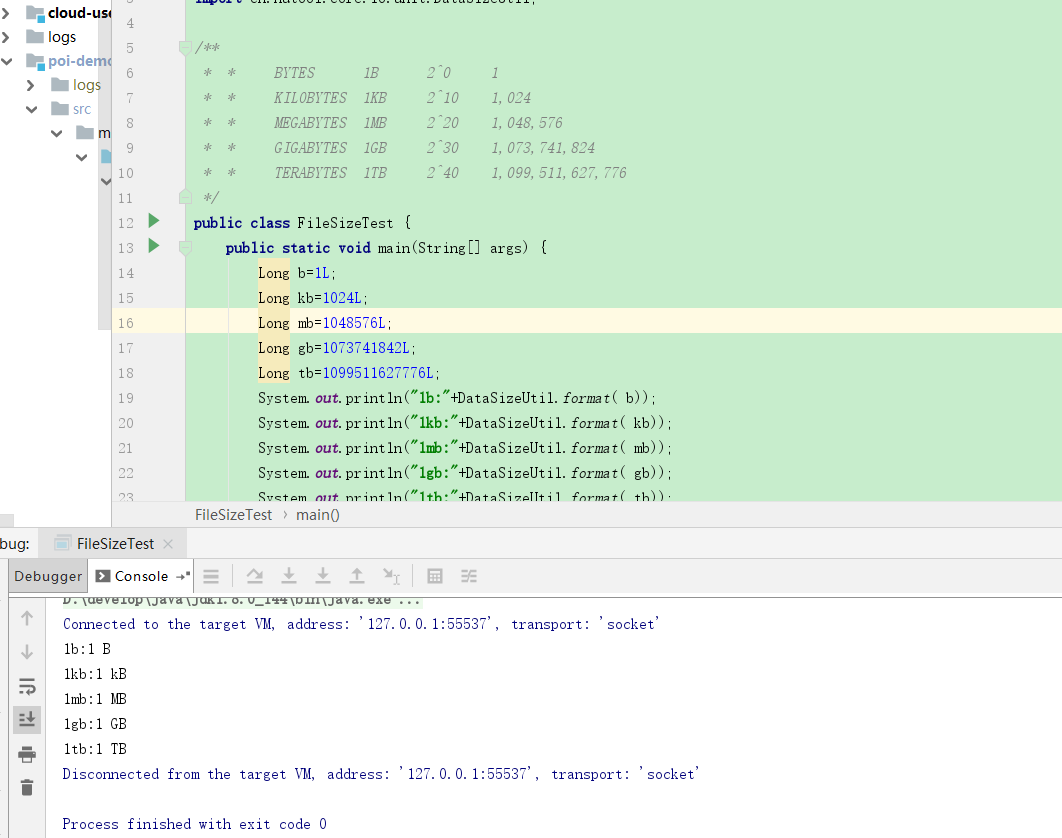Click console output line '1b:1 B'
Viewport: 1062px width, 838px height.
coord(87,649)
